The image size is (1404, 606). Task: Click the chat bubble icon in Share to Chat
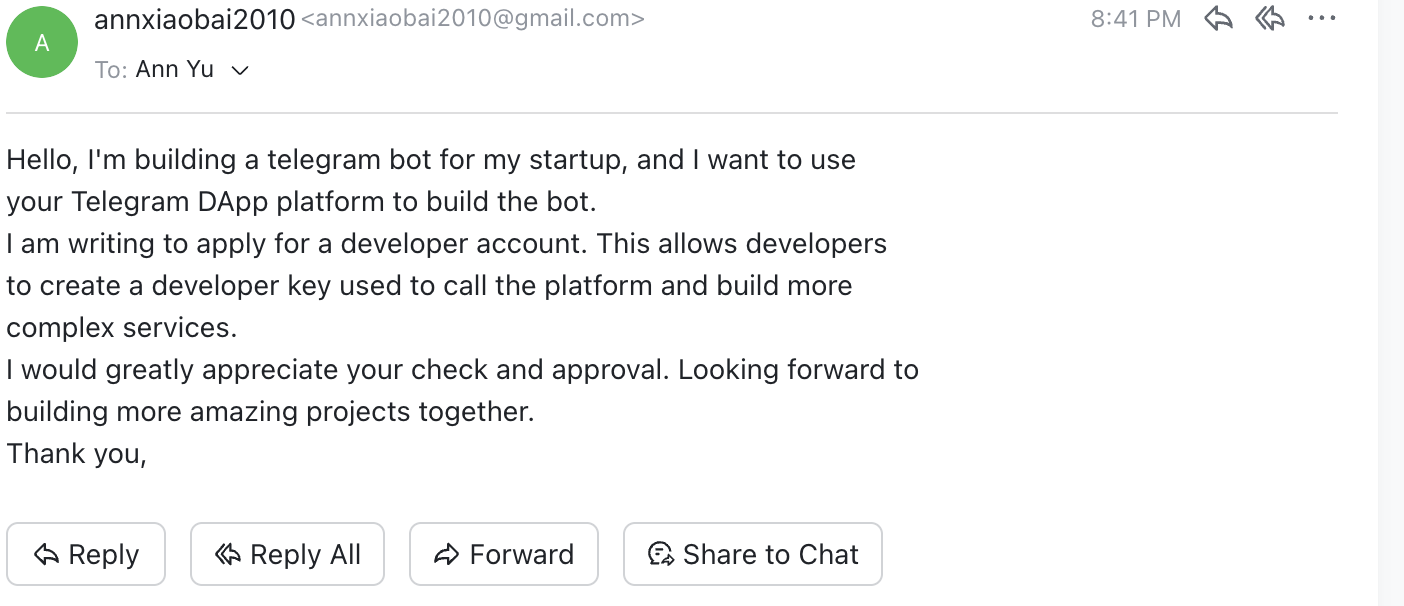point(661,555)
